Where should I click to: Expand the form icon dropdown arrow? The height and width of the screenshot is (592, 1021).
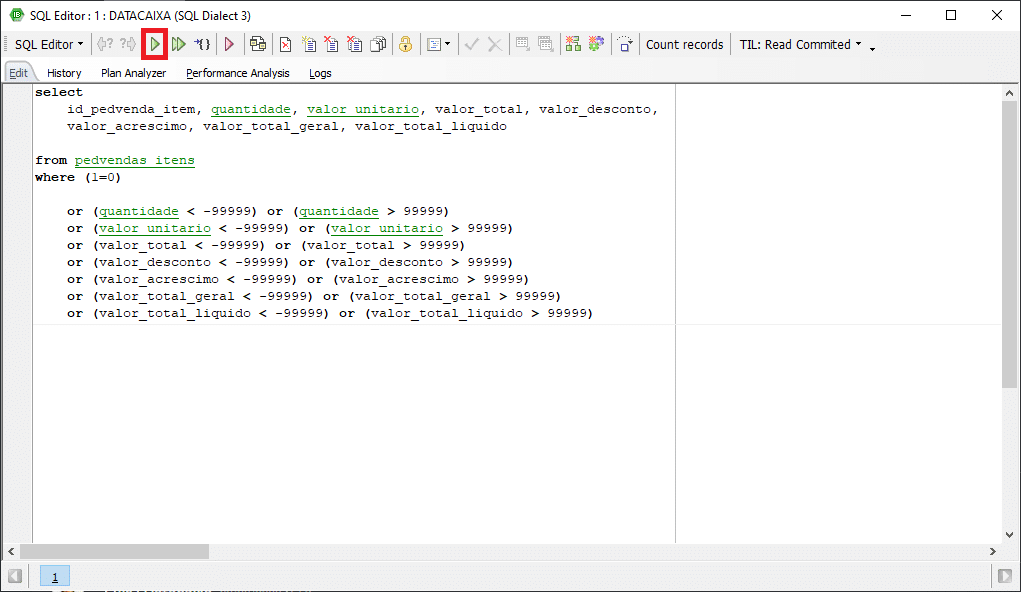click(447, 44)
